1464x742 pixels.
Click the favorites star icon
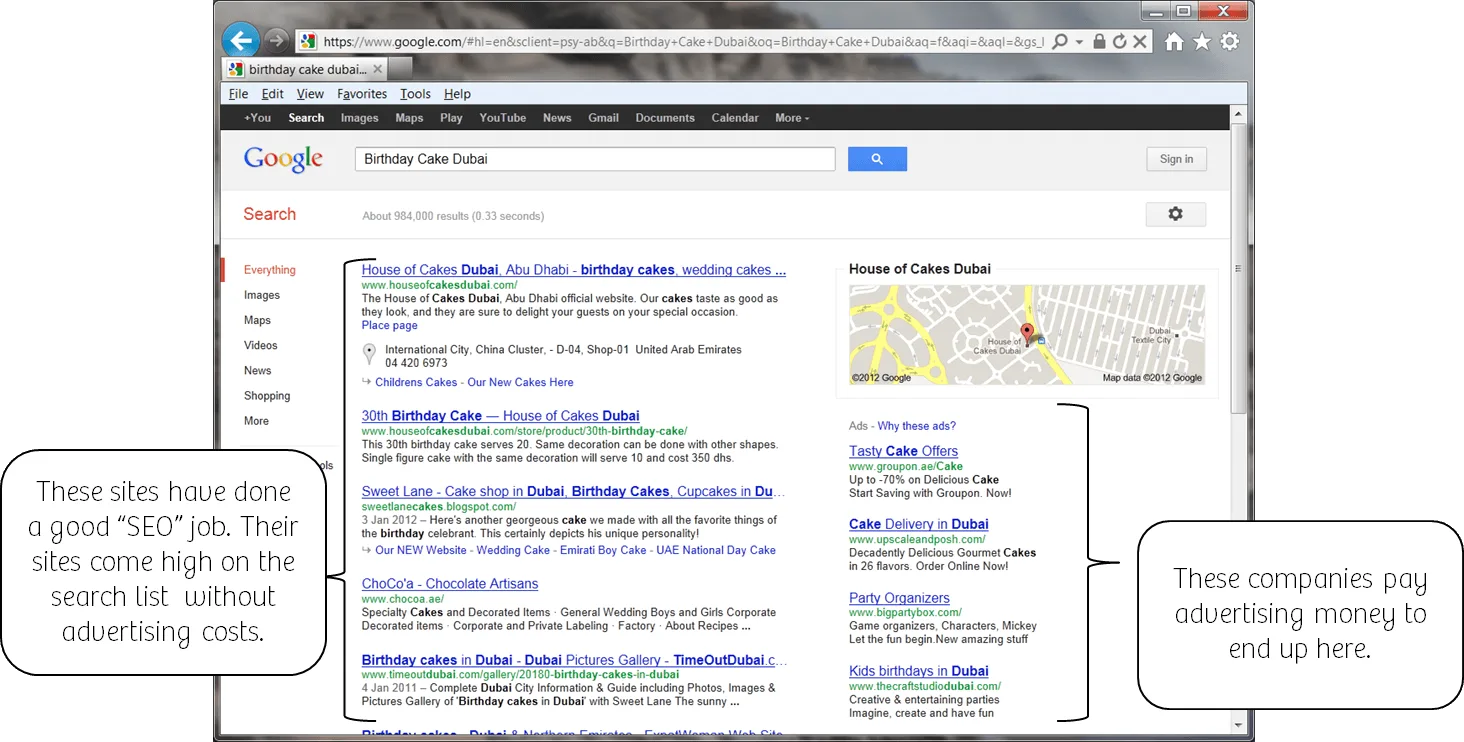pyautogui.click(x=1202, y=42)
